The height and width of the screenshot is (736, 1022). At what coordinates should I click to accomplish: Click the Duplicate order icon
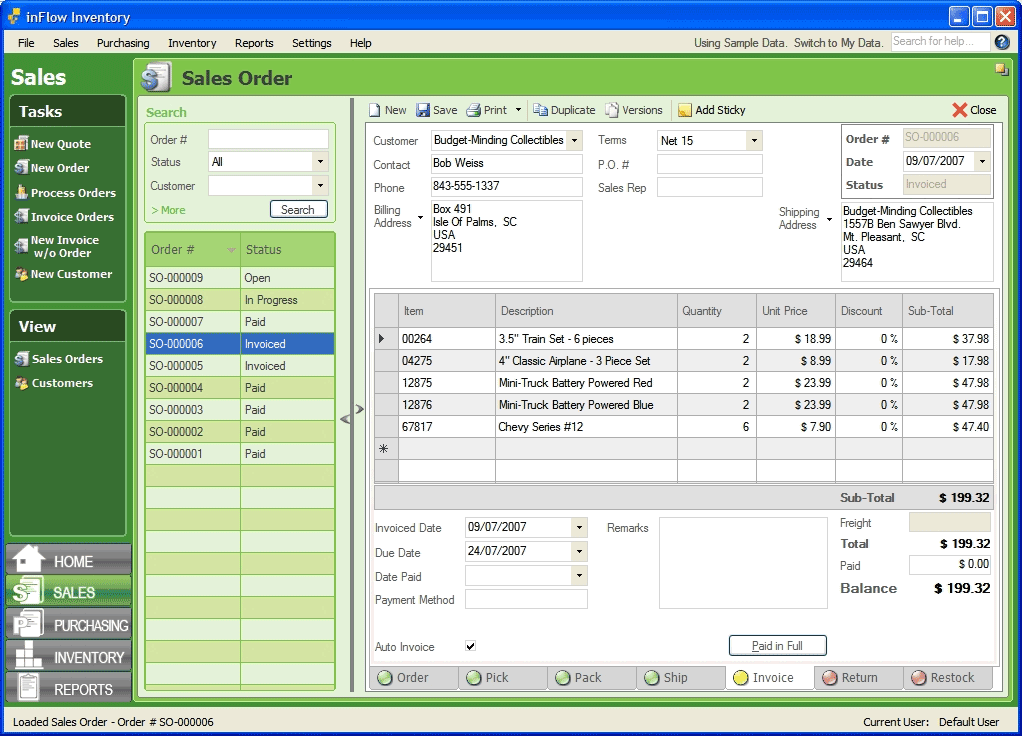click(540, 110)
